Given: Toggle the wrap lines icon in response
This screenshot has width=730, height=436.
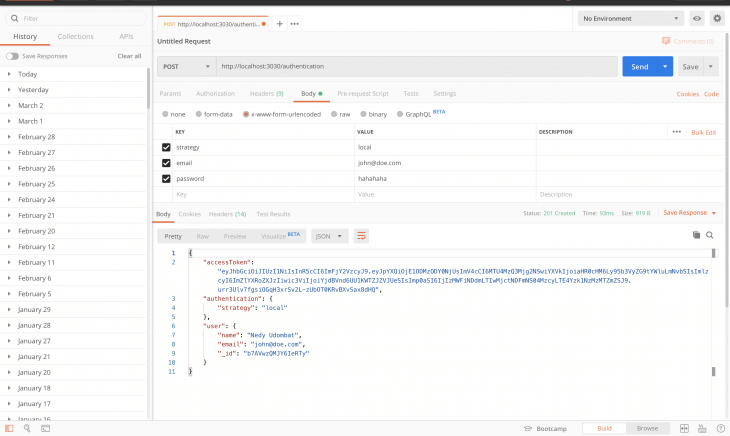Looking at the screenshot, I should (361, 236).
